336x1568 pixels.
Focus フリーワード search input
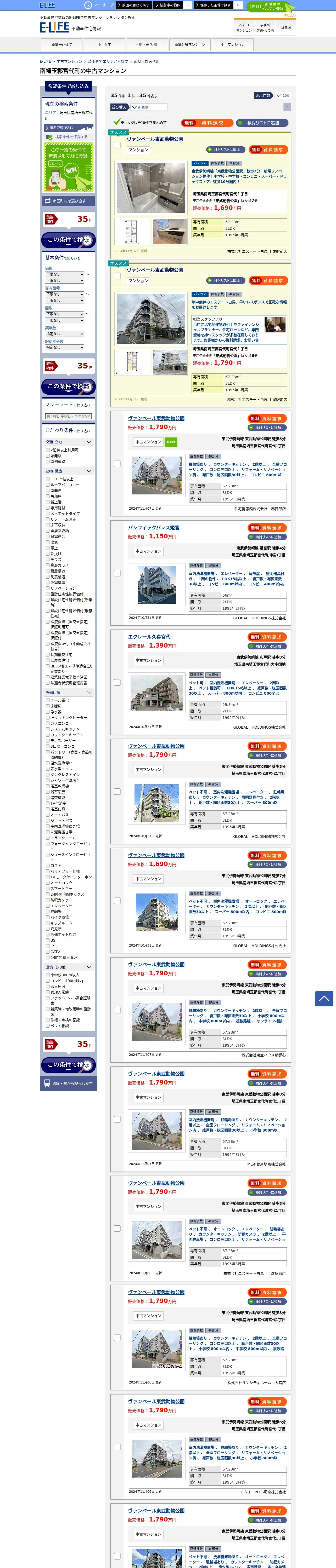68,416
